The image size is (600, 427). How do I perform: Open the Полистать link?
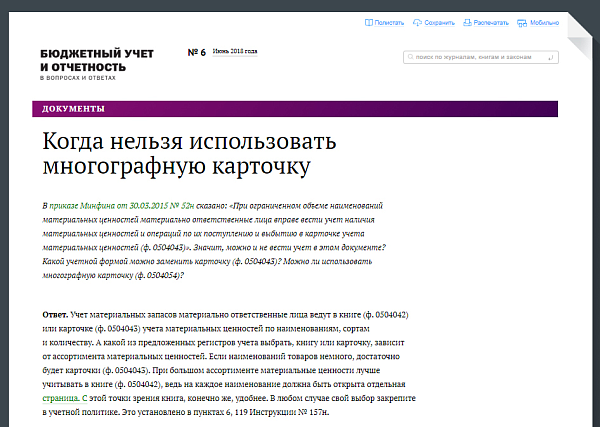coord(389,23)
